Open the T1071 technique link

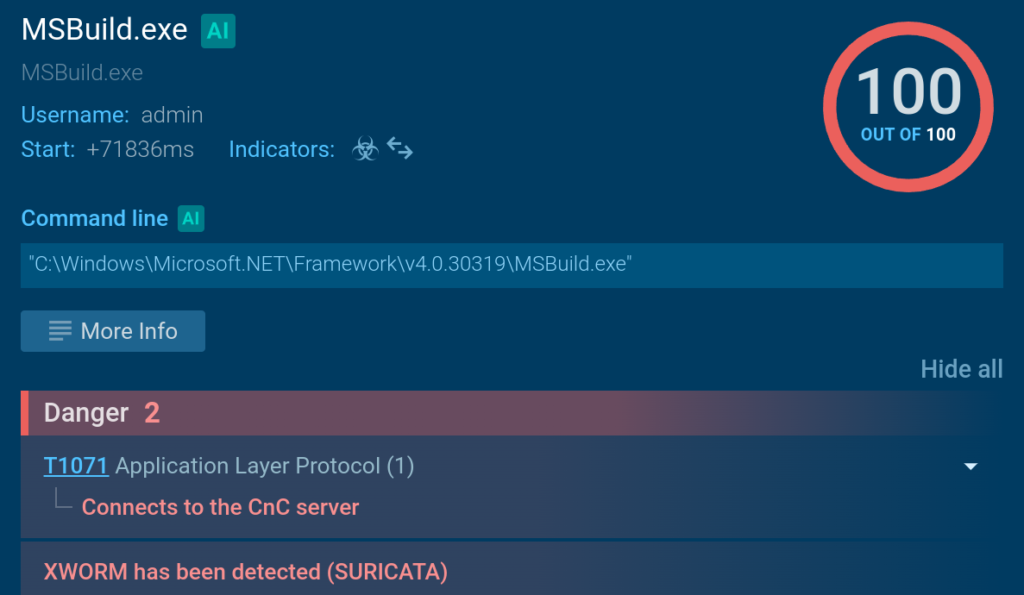[76, 466]
